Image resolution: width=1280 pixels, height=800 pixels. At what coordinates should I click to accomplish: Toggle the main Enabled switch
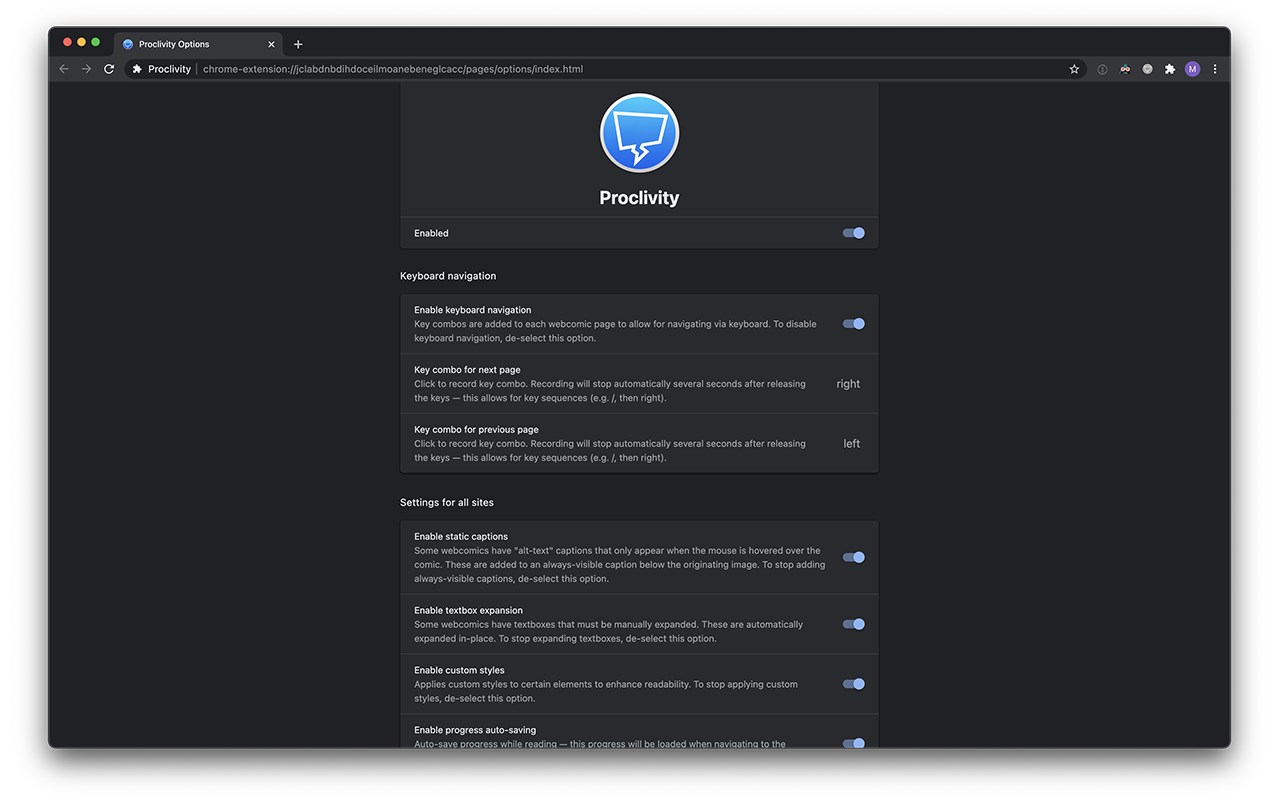point(853,233)
